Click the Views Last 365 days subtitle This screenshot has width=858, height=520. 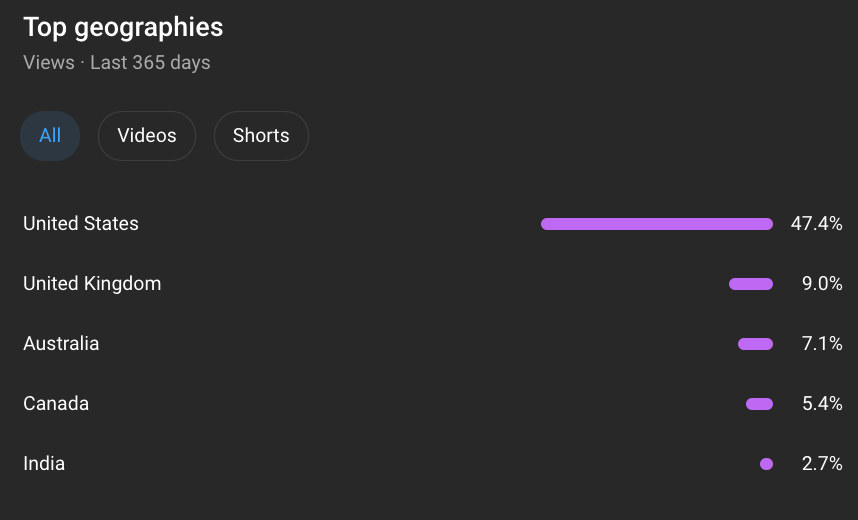117,62
